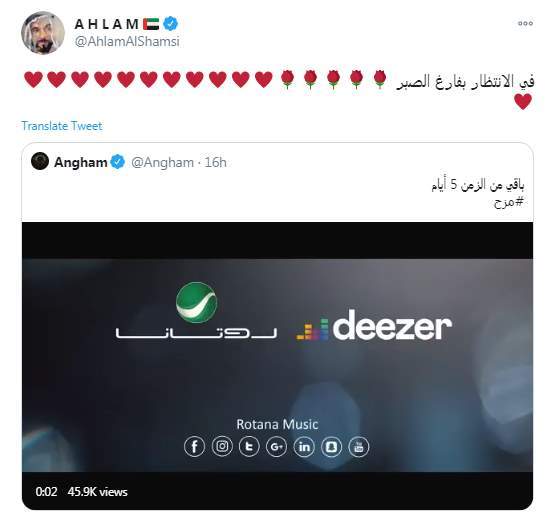550x515 pixels.
Task: Click the AHLAM display name
Action: pos(107,24)
